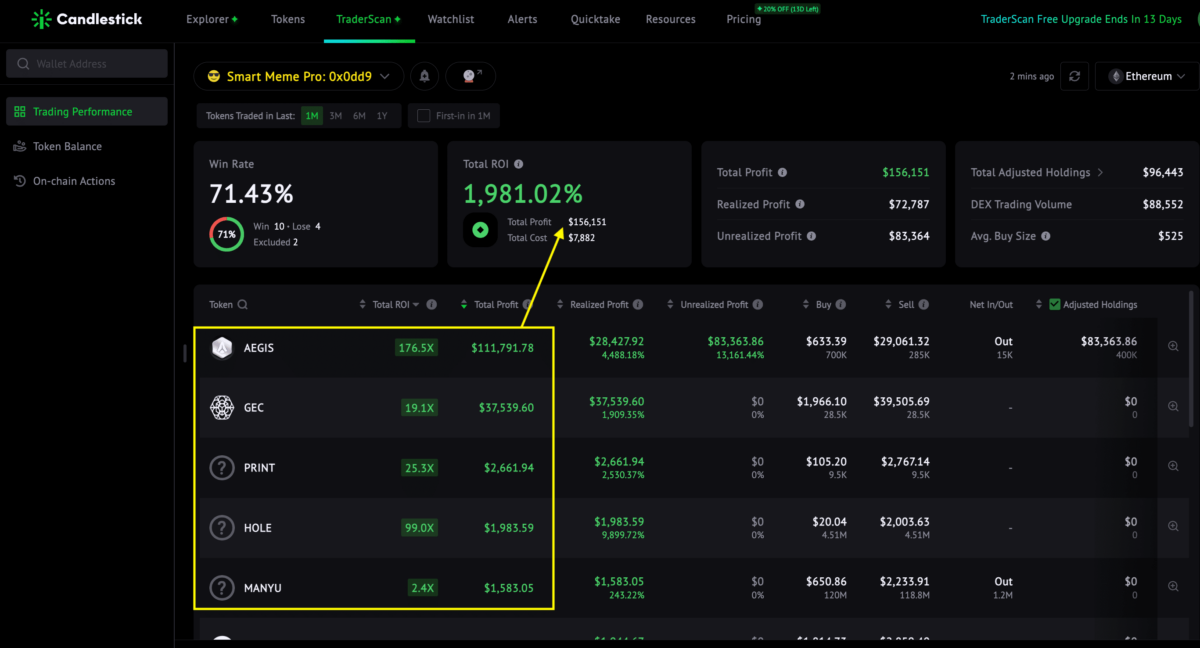Click the table vertical scrollbar

1190,360
